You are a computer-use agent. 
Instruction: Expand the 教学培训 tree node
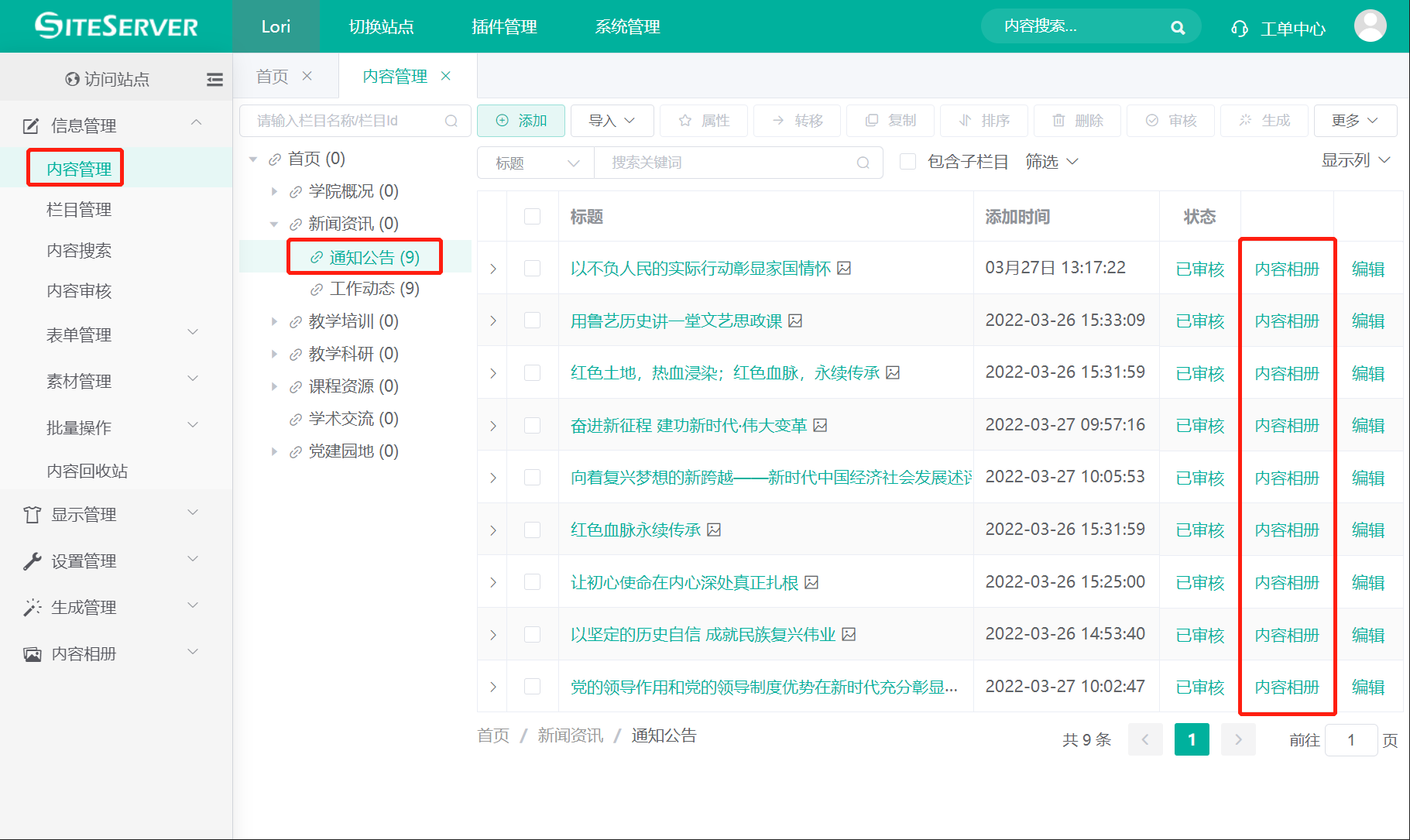[x=275, y=321]
